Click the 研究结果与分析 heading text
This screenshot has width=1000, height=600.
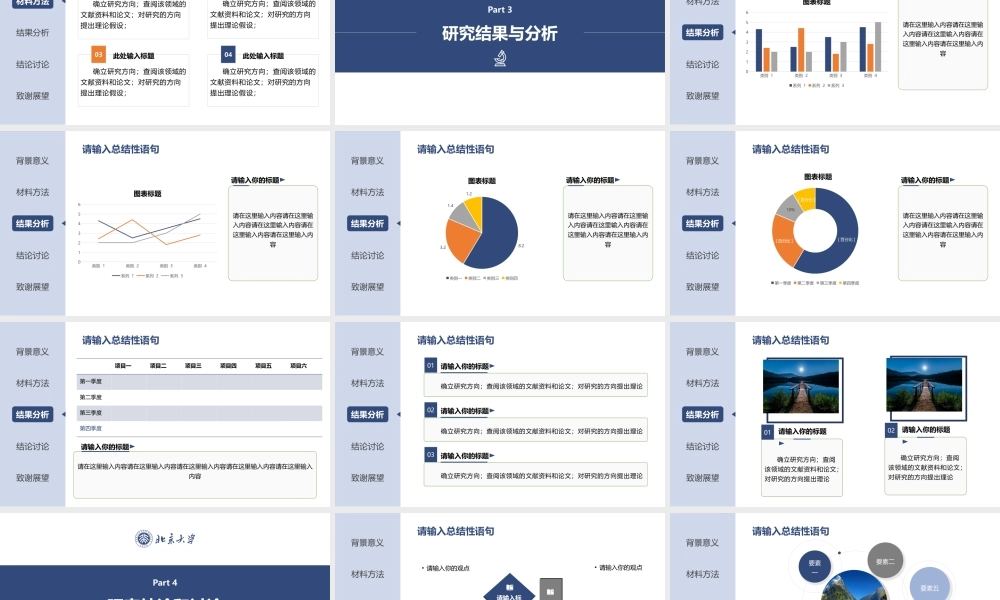(x=499, y=33)
